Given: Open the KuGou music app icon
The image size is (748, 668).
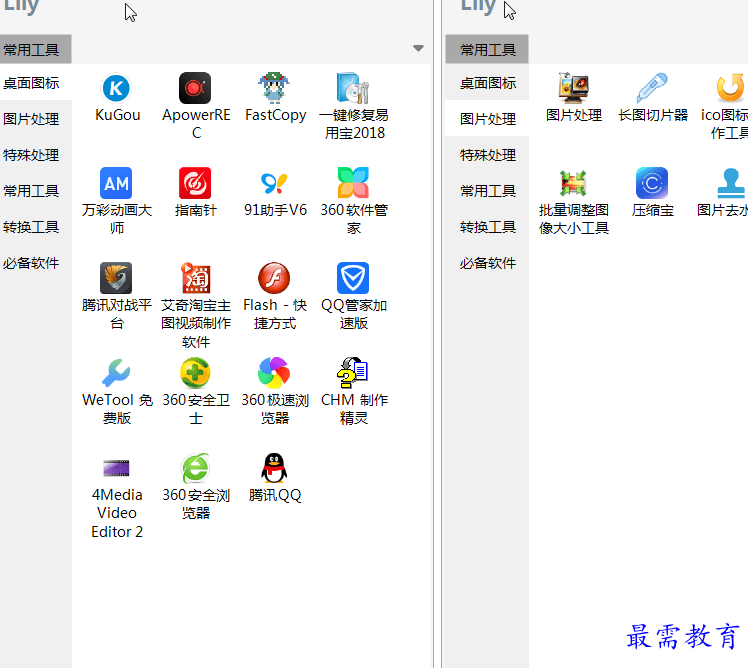Looking at the screenshot, I should (x=117, y=89).
